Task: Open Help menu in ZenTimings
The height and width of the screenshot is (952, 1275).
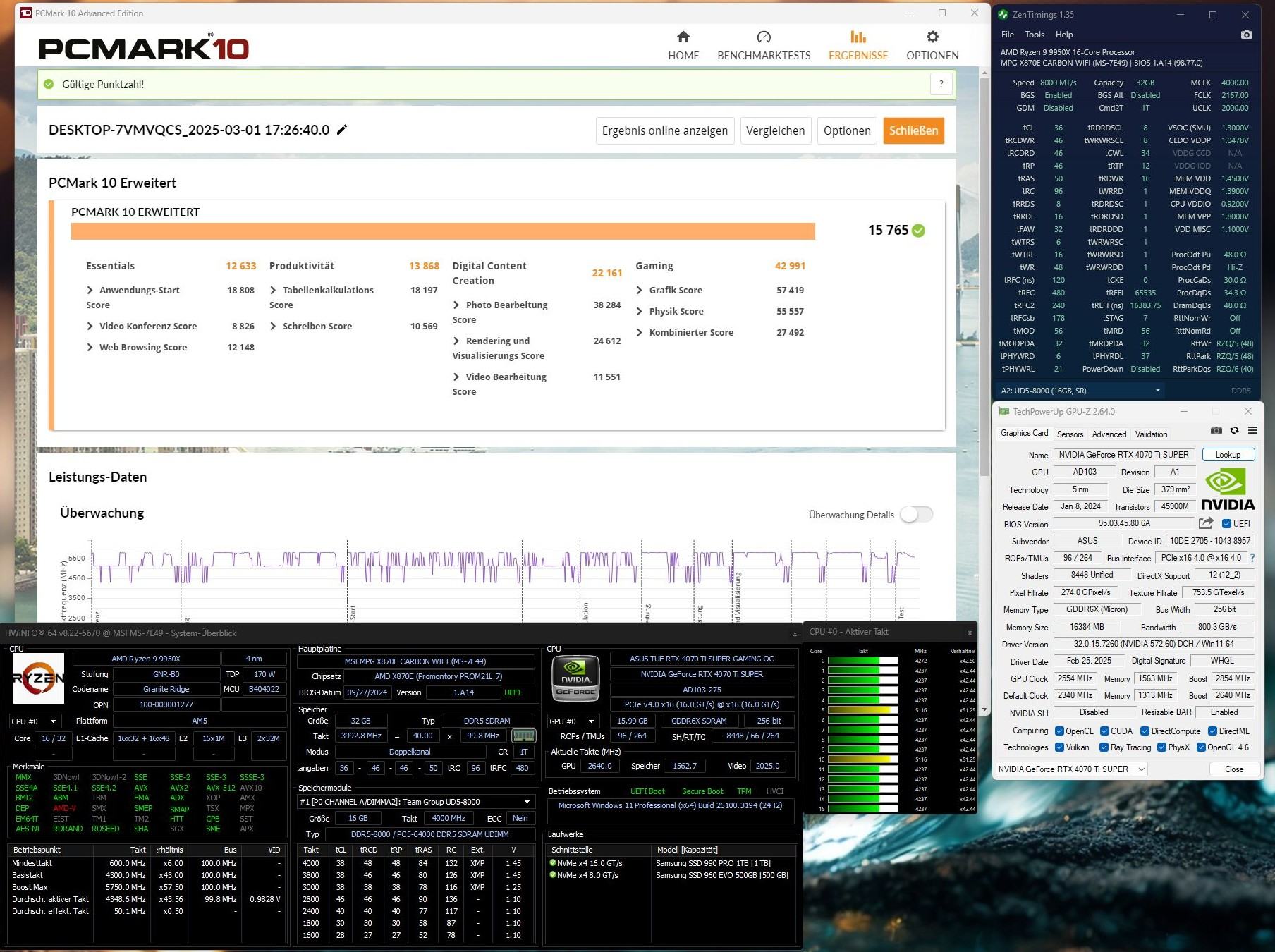Action: tap(1064, 35)
